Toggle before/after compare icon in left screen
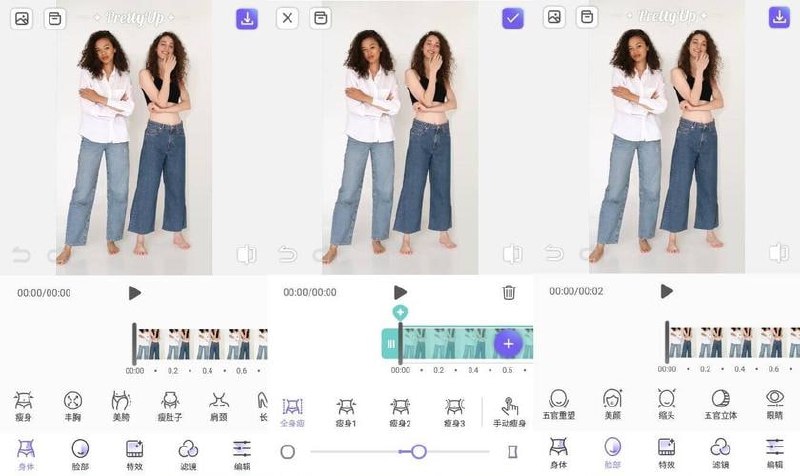This screenshot has height=476, width=800. 246,255
